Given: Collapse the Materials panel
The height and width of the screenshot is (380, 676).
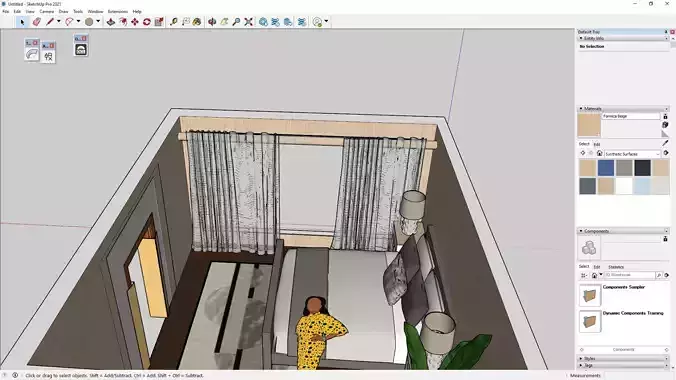Looking at the screenshot, I should coord(581,109).
